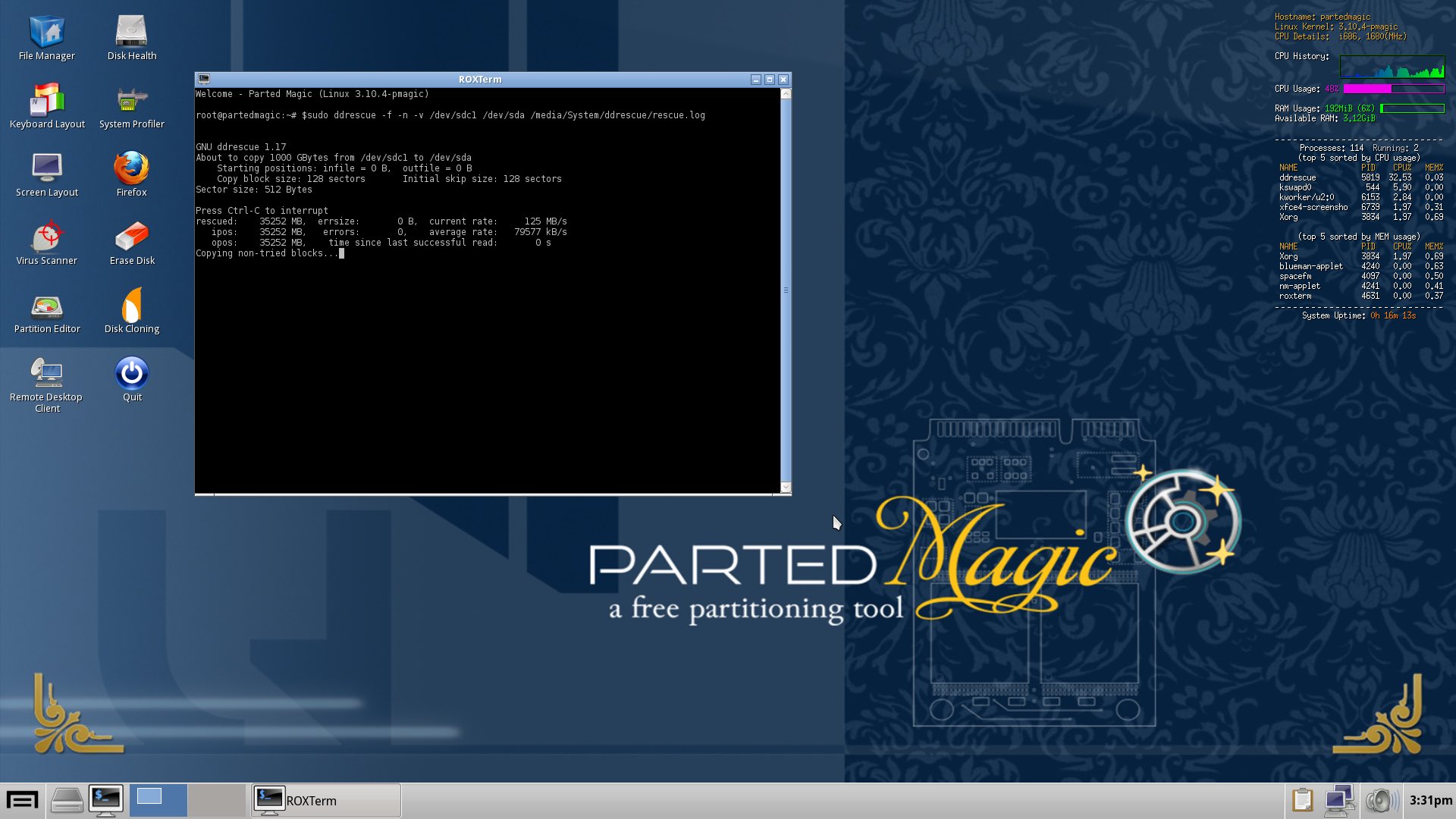1456x819 pixels.
Task: Open the clipboard manager tray icon
Action: (1302, 801)
